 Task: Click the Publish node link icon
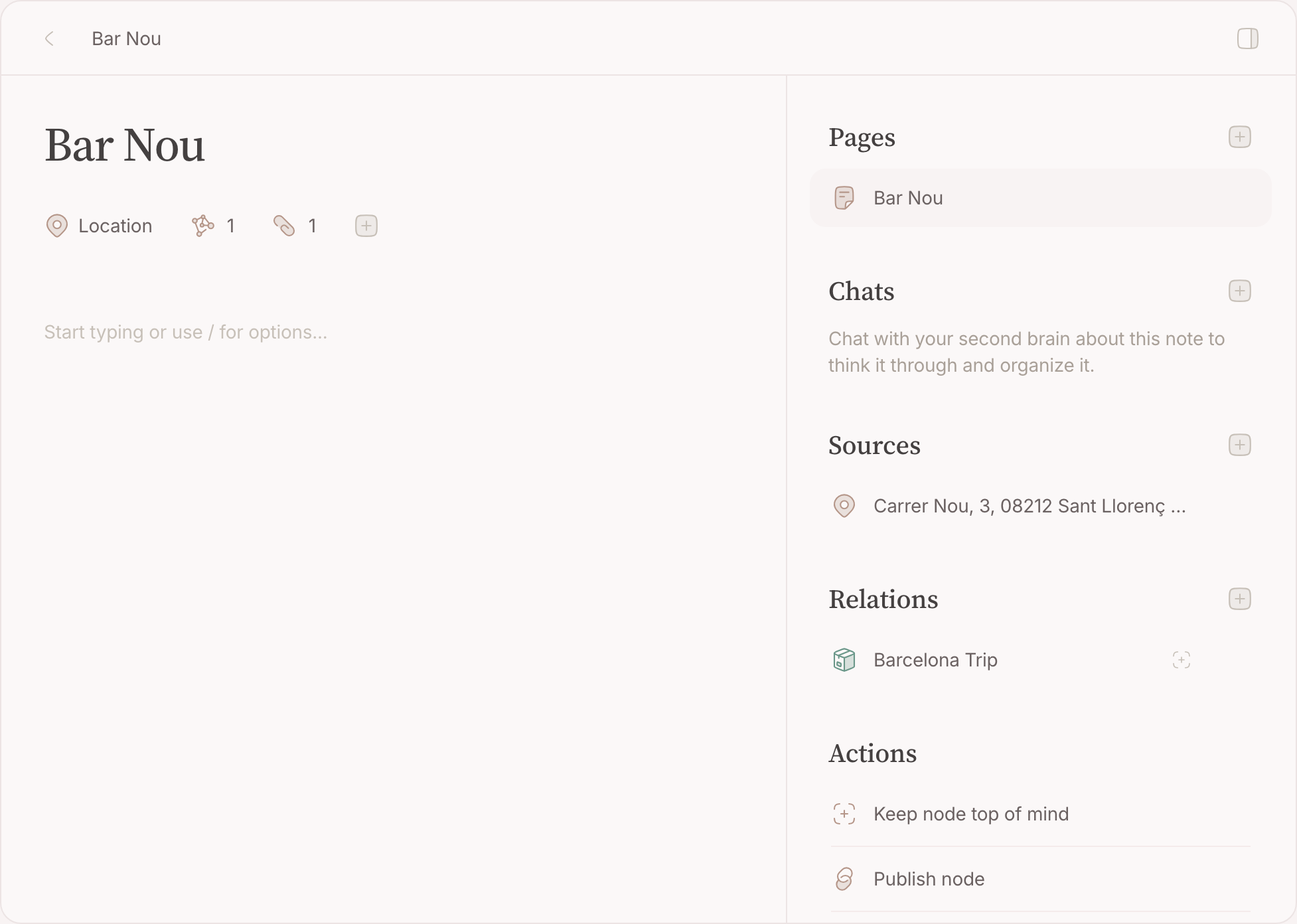(844, 879)
